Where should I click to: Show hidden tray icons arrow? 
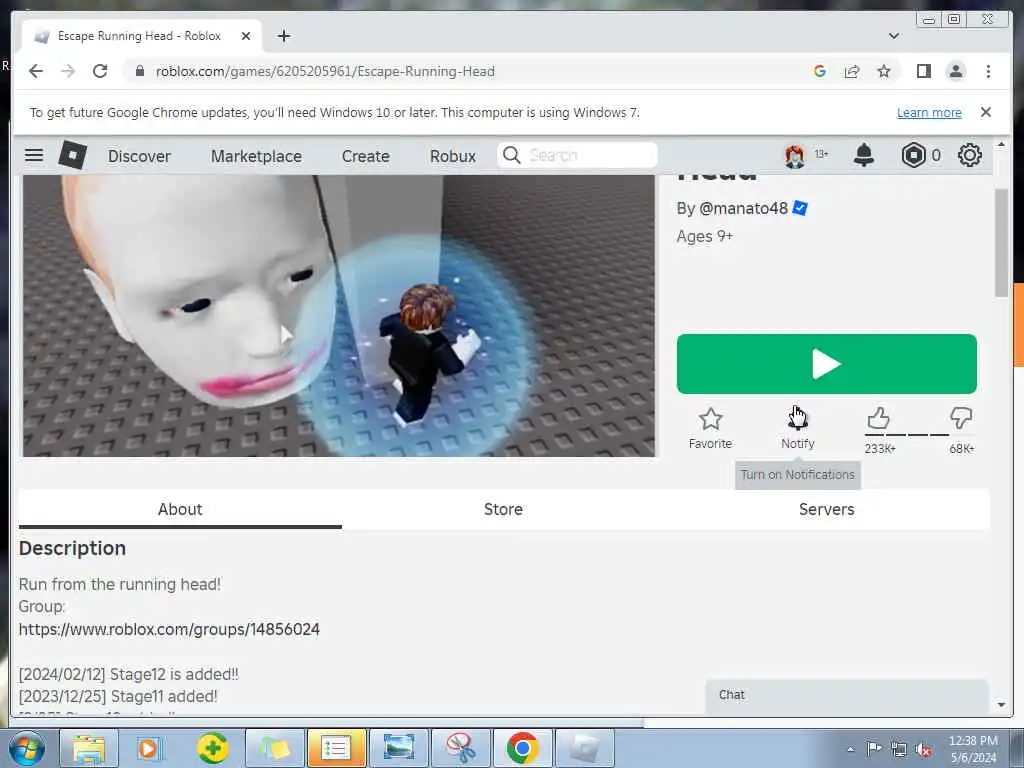tap(850, 749)
